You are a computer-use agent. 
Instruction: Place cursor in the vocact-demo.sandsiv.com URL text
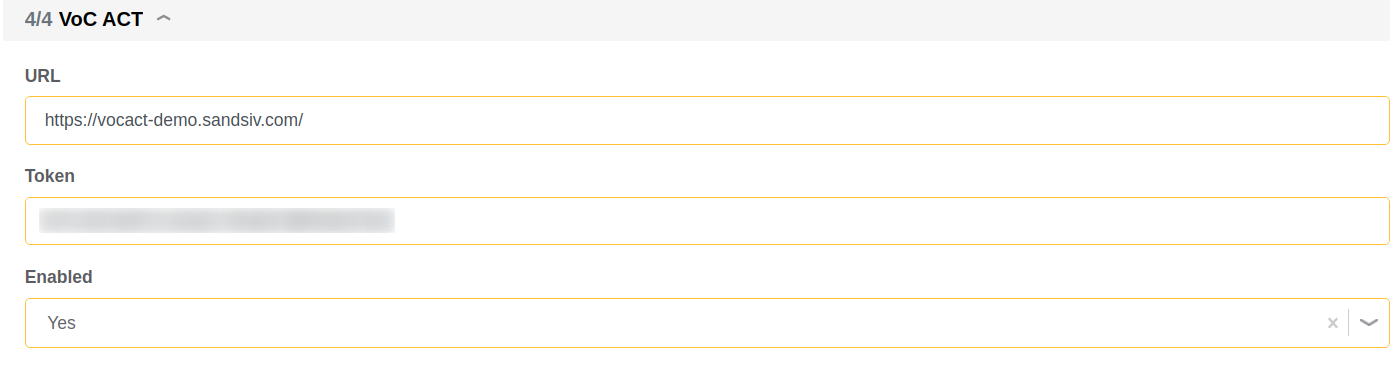174,120
